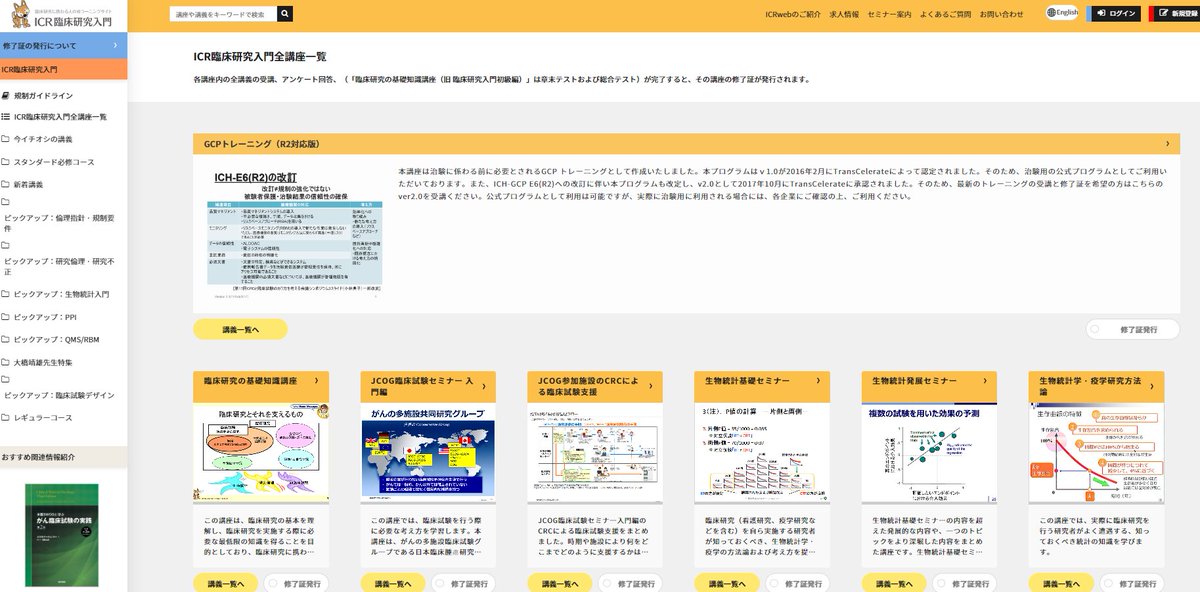Click the folder icon beside 今イチオシの講義
Image resolution: width=1200 pixels, height=592 pixels.
(x=6, y=139)
